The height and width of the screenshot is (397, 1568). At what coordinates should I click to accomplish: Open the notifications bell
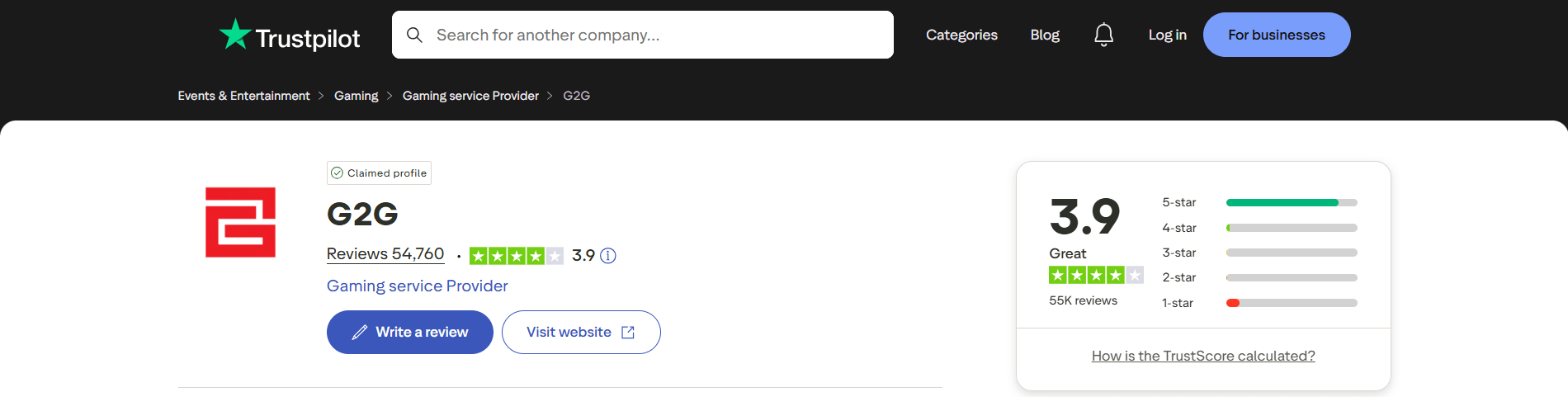[1103, 35]
